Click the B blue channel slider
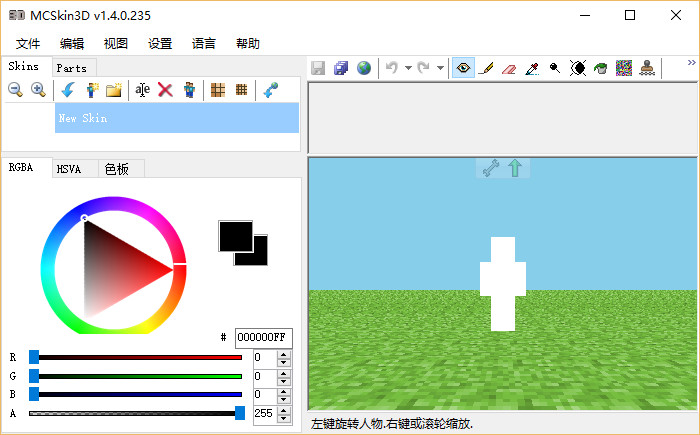The width and height of the screenshot is (700, 435). (x=135, y=394)
